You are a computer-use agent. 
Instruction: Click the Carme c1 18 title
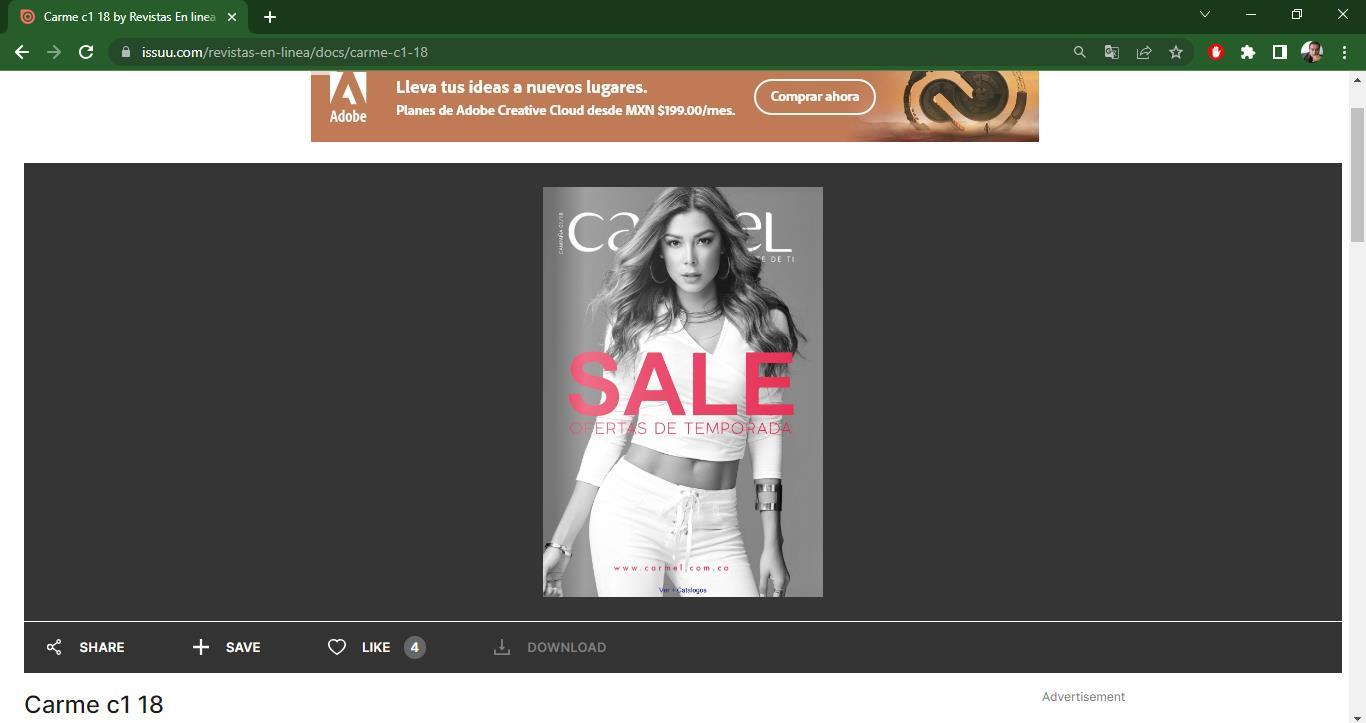pos(94,704)
